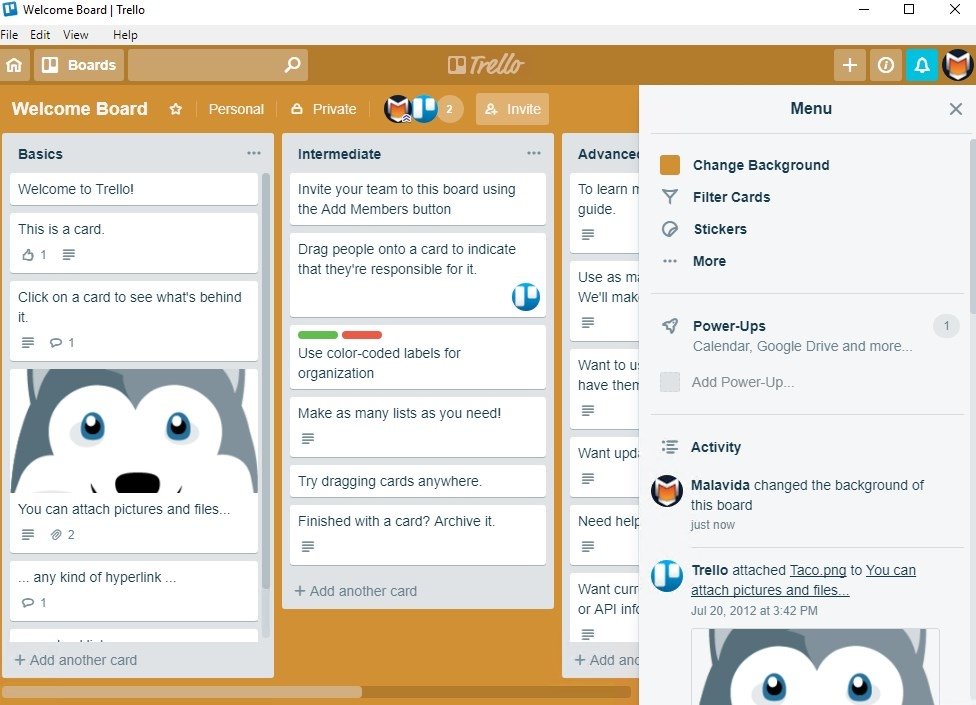976x705 pixels.
Task: Click description icon on "Finished with a card?" card
Action: [307, 546]
